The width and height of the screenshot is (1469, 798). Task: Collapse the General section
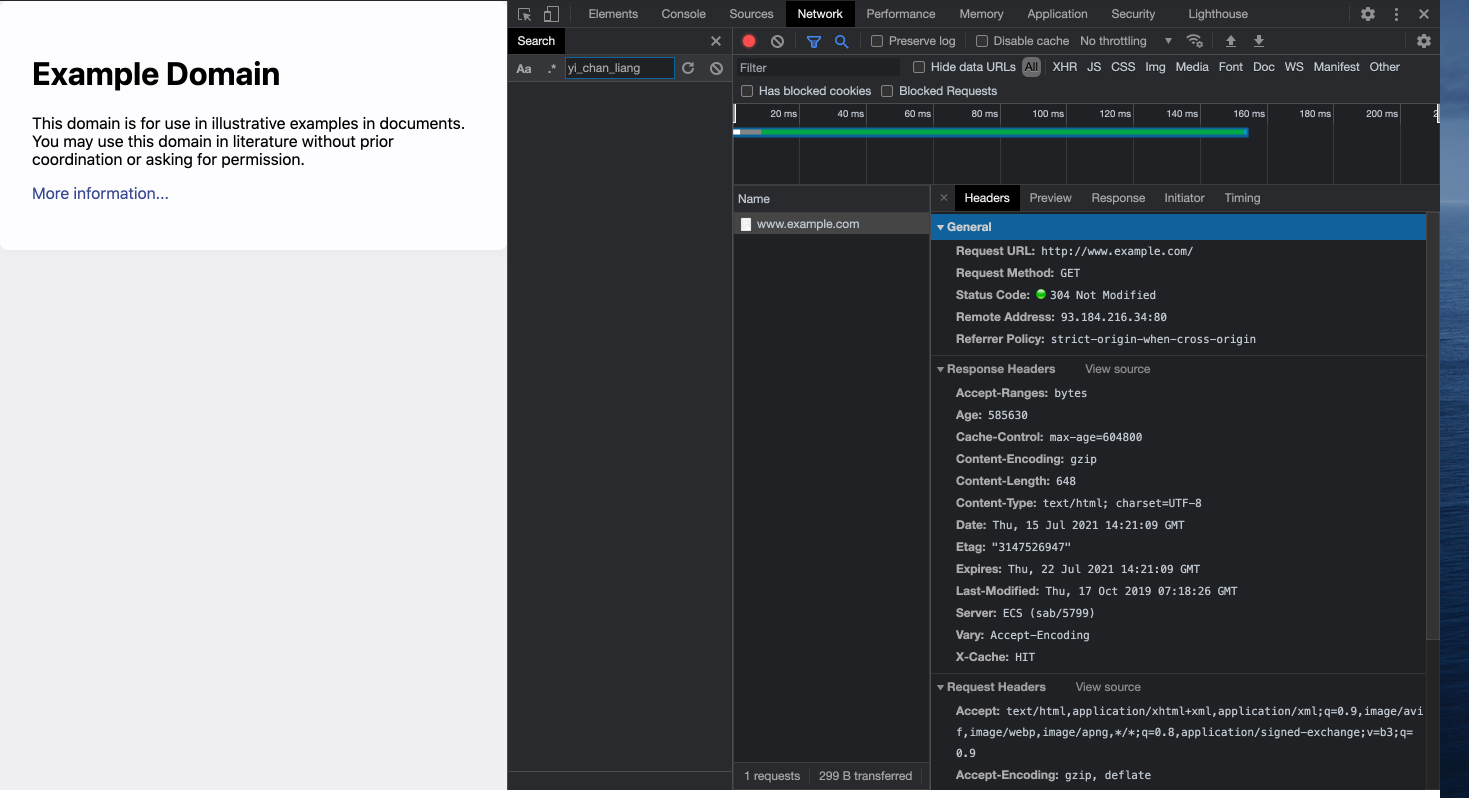coord(940,227)
